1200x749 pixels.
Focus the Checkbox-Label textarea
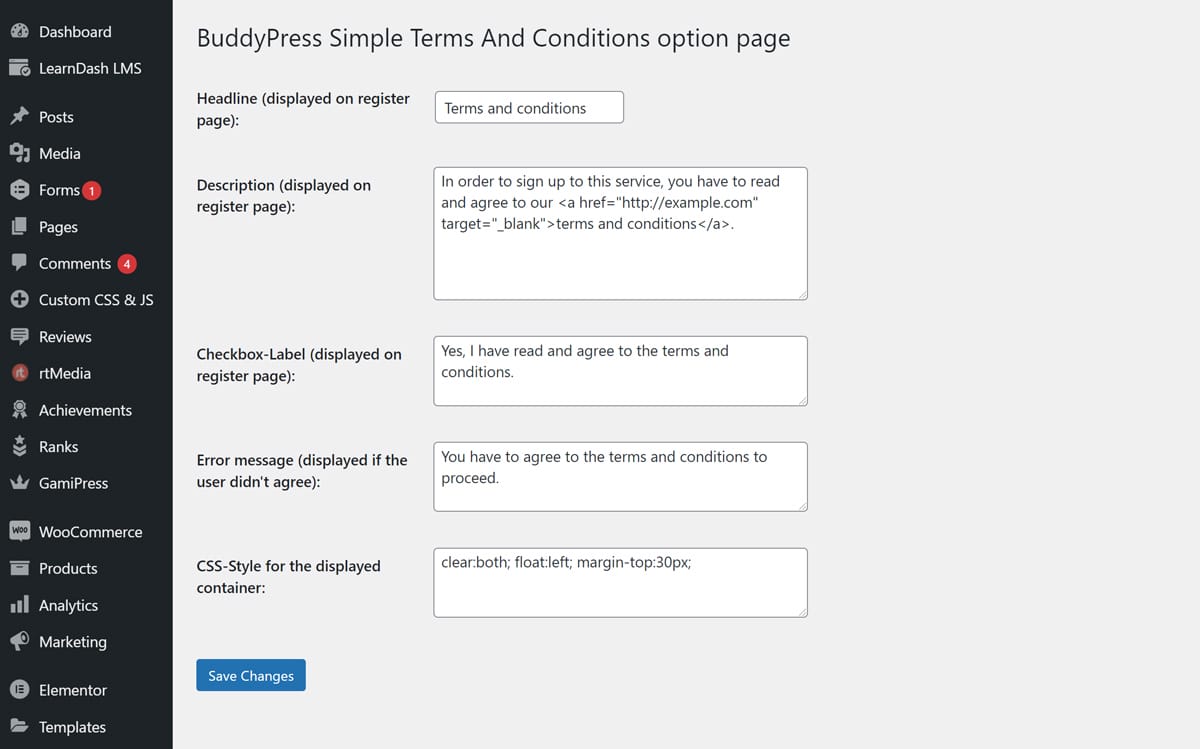tap(620, 371)
